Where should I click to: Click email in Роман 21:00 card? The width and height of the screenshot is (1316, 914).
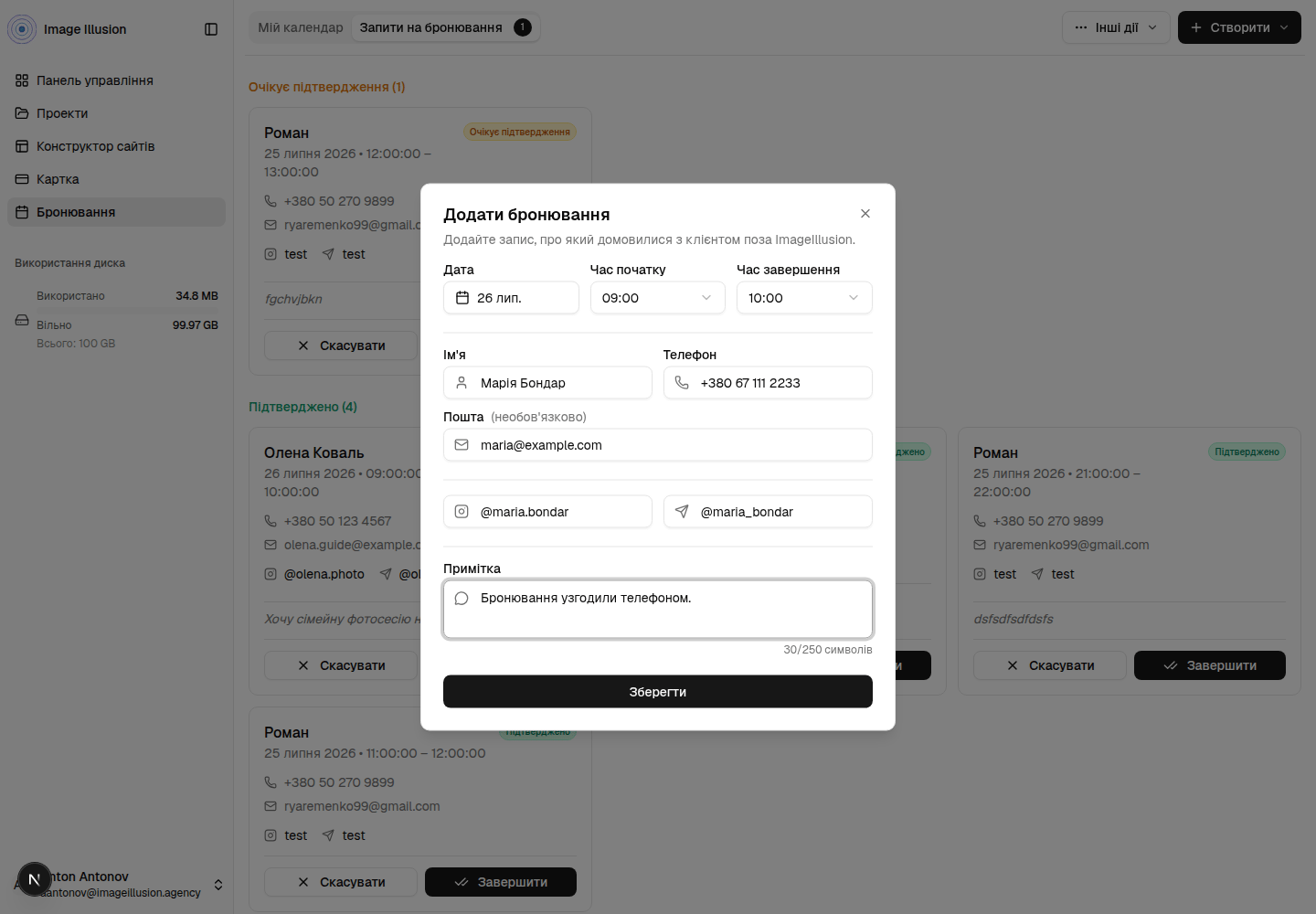click(x=1071, y=545)
